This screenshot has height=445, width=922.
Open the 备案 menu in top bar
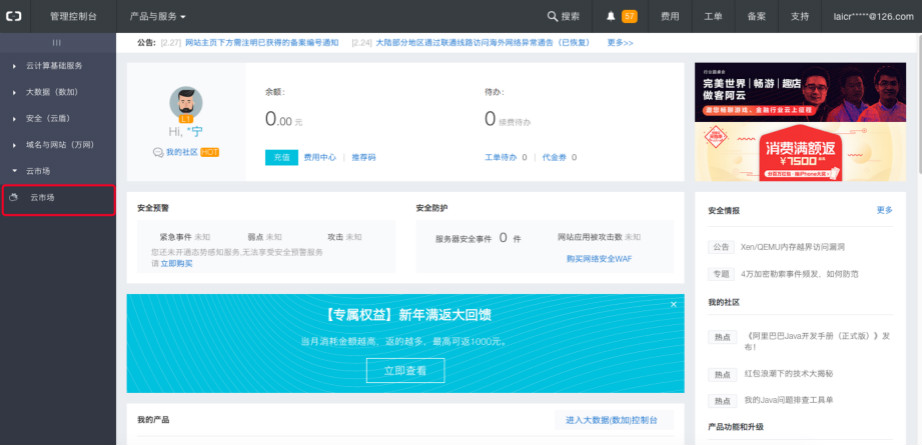click(x=757, y=16)
